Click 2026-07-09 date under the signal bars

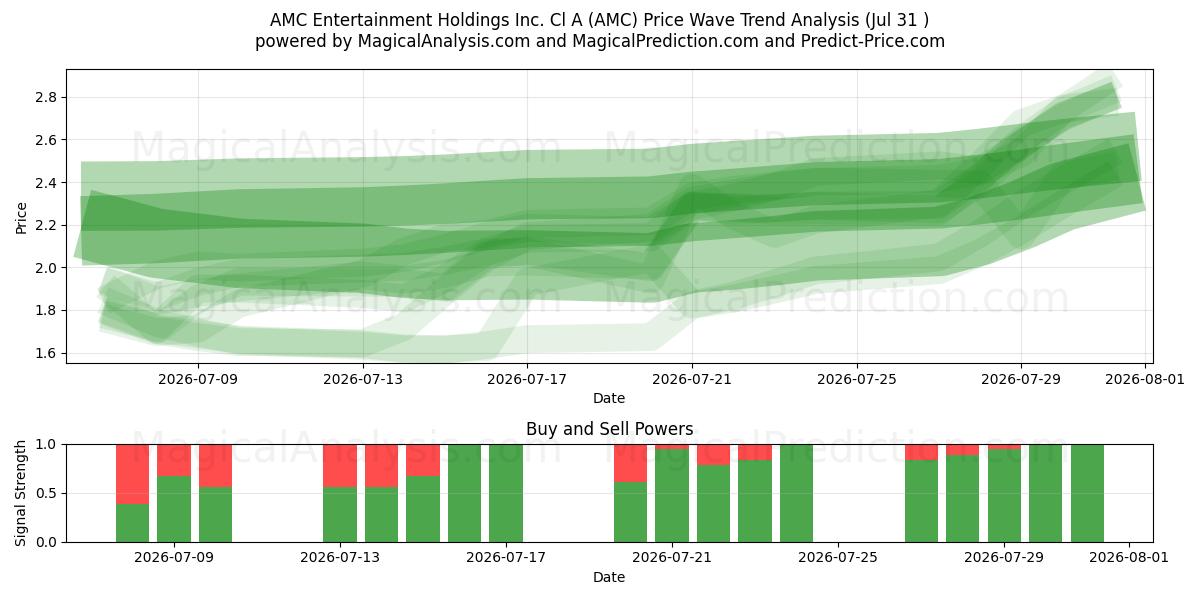175,558
